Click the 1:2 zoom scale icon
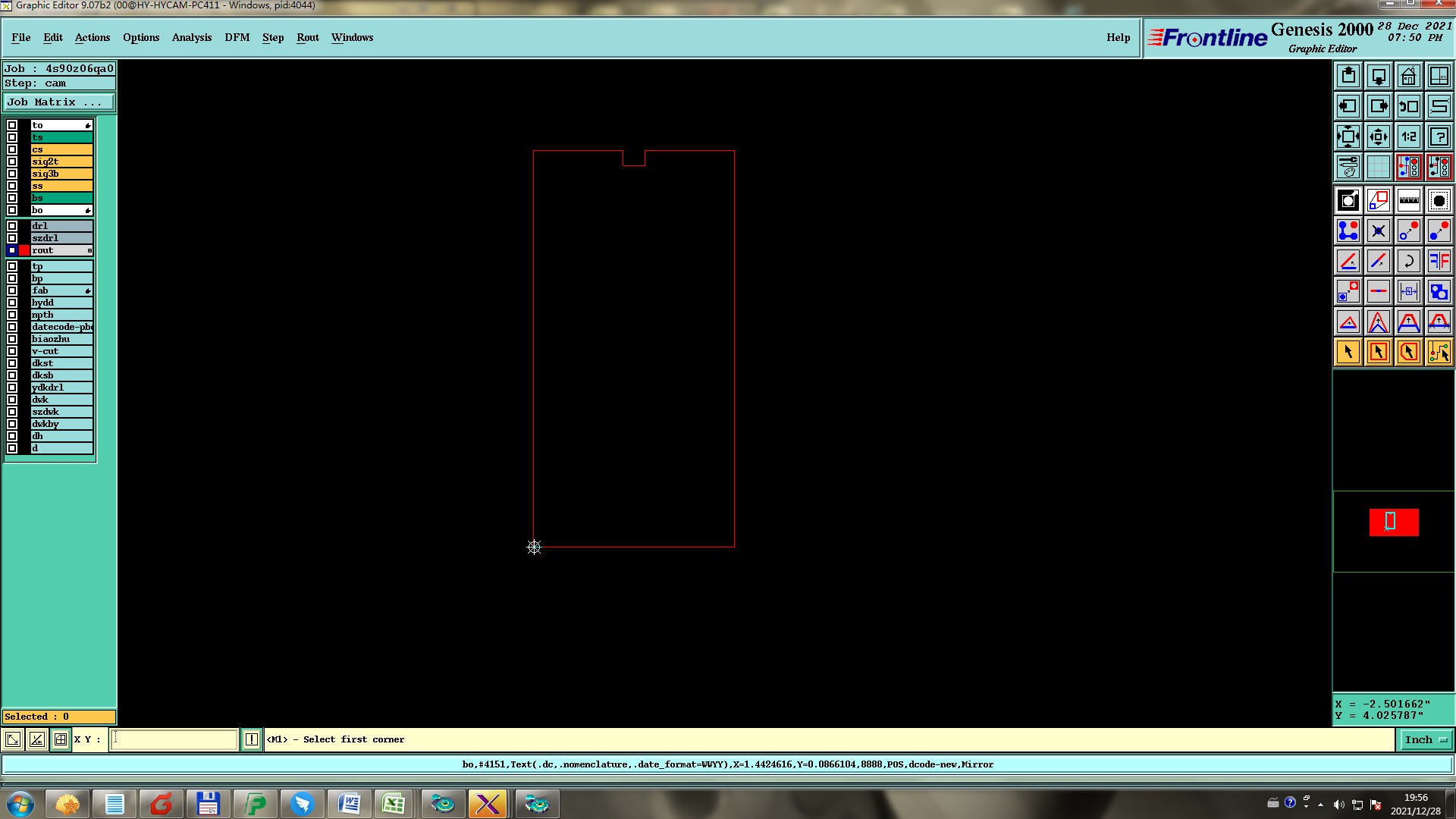 pos(1408,136)
